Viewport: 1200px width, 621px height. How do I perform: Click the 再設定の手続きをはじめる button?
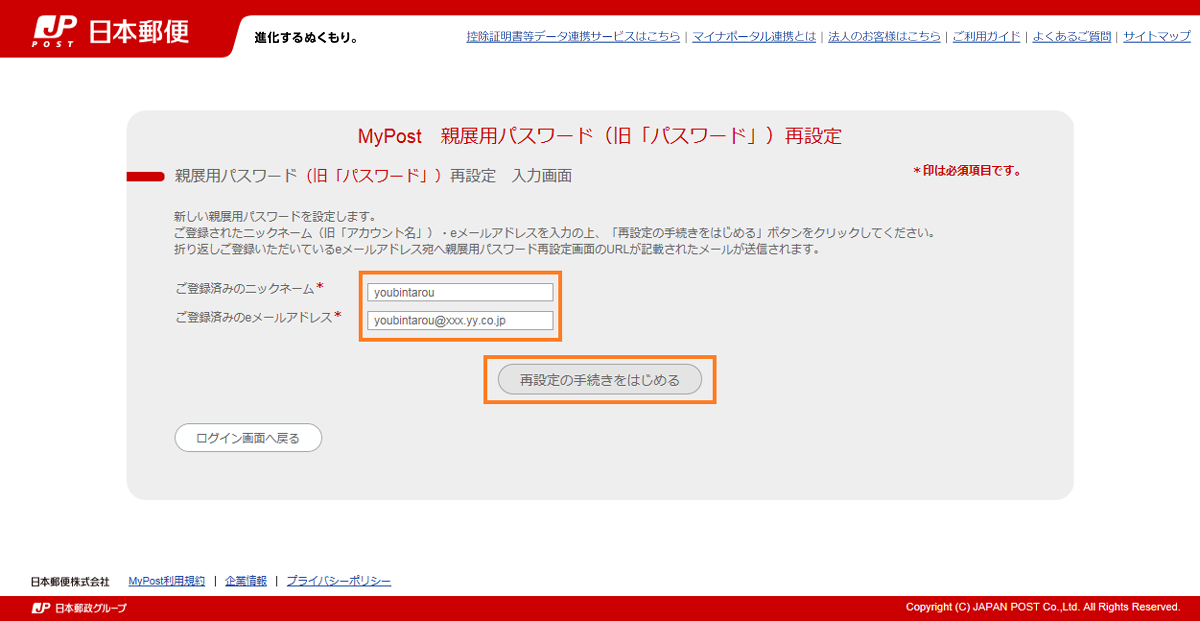coord(600,380)
